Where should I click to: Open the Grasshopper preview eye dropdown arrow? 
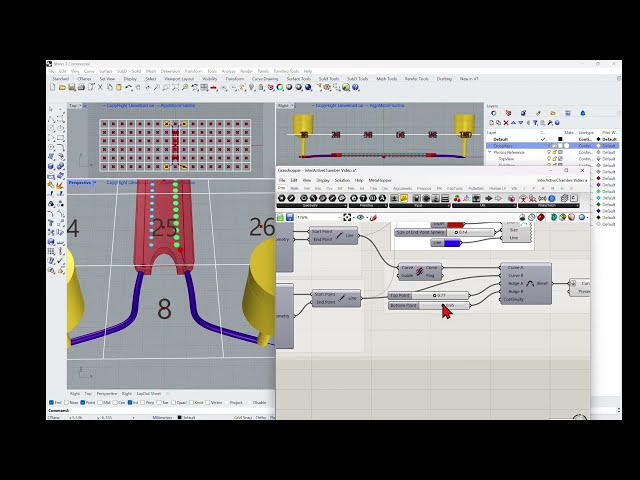click(x=365, y=218)
